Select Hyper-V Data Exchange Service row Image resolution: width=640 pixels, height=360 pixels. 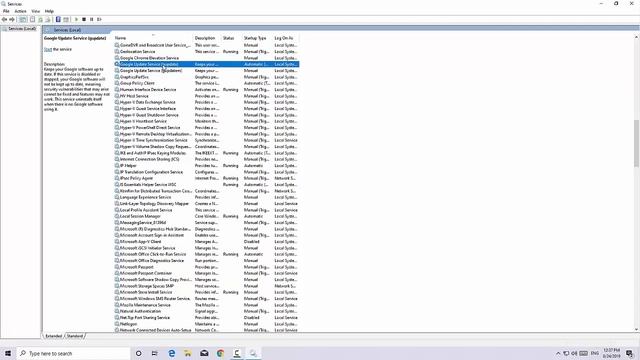click(207, 102)
